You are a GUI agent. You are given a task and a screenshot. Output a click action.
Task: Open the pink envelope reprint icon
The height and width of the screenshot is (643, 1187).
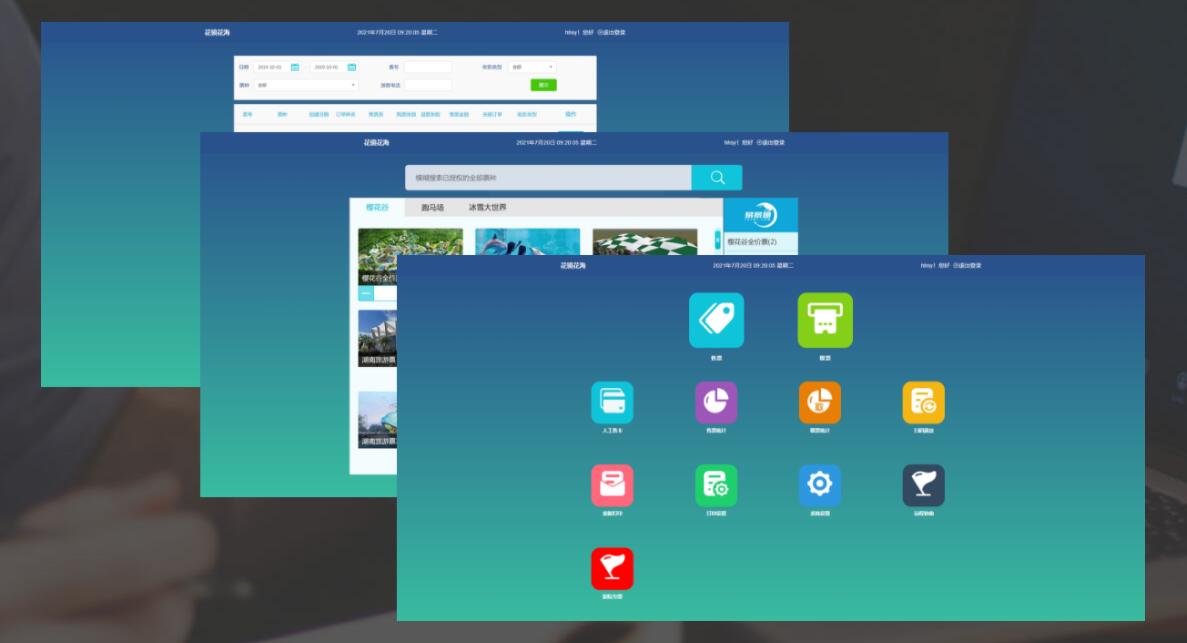coord(612,485)
